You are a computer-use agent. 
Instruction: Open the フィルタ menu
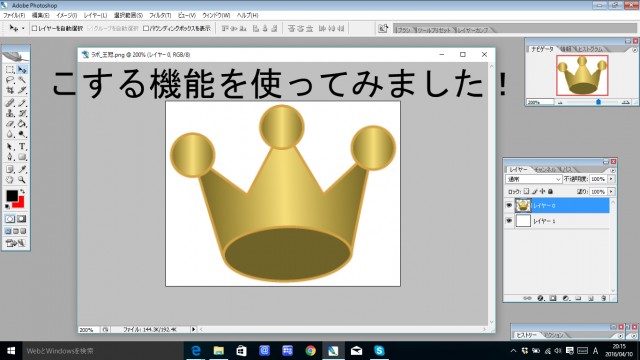pos(160,15)
